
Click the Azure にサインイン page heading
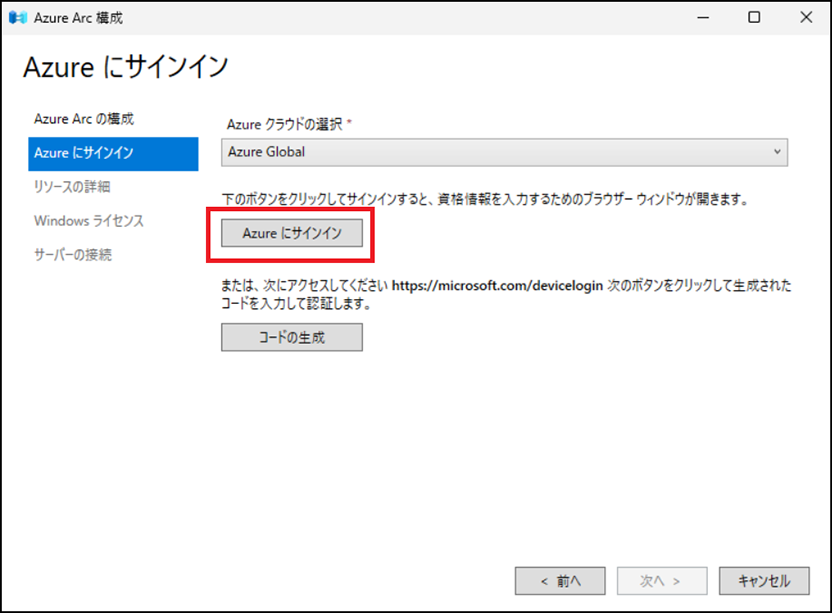pyautogui.click(x=126, y=67)
